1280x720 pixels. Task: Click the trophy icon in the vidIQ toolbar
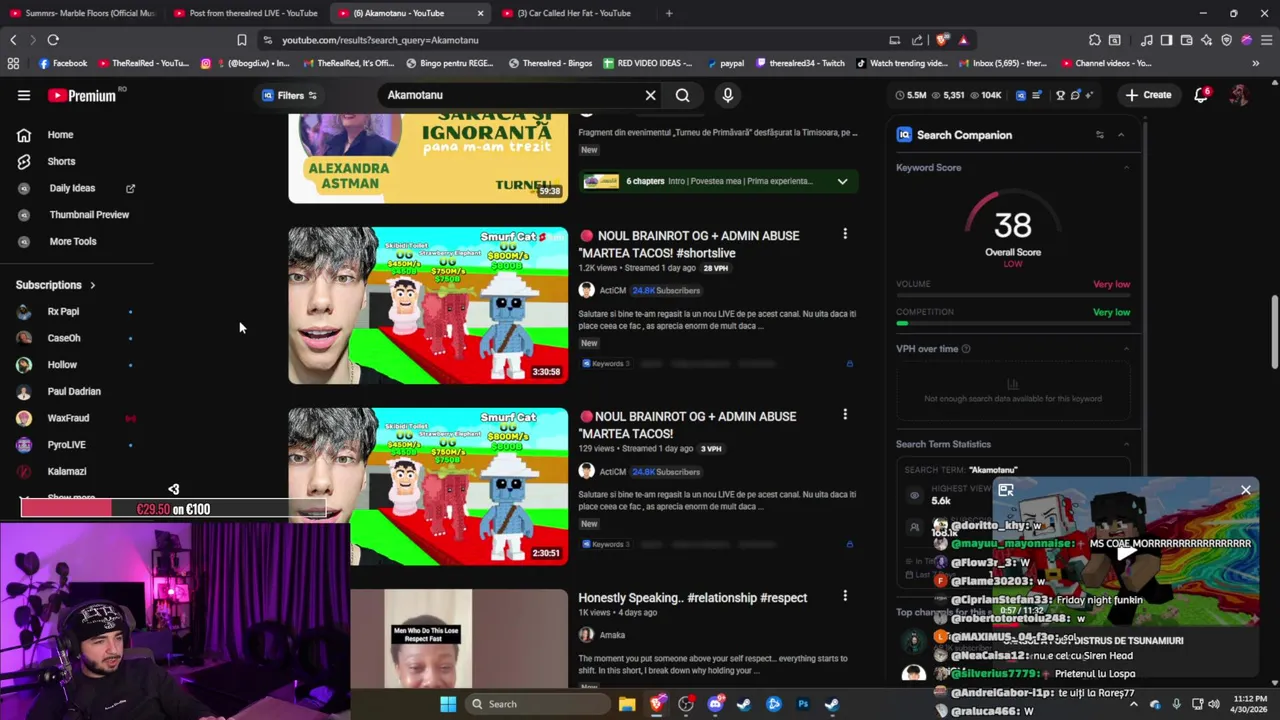pyautogui.click(x=1060, y=95)
